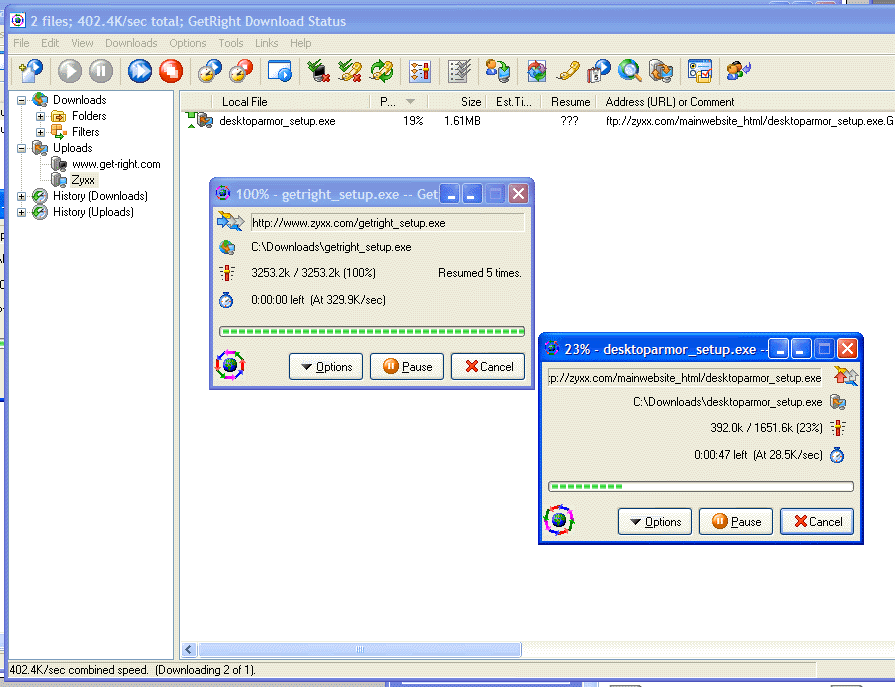The width and height of the screenshot is (895, 687).
Task: Cancel the desktoparmor_setup.exe transfer
Action: pos(817,522)
